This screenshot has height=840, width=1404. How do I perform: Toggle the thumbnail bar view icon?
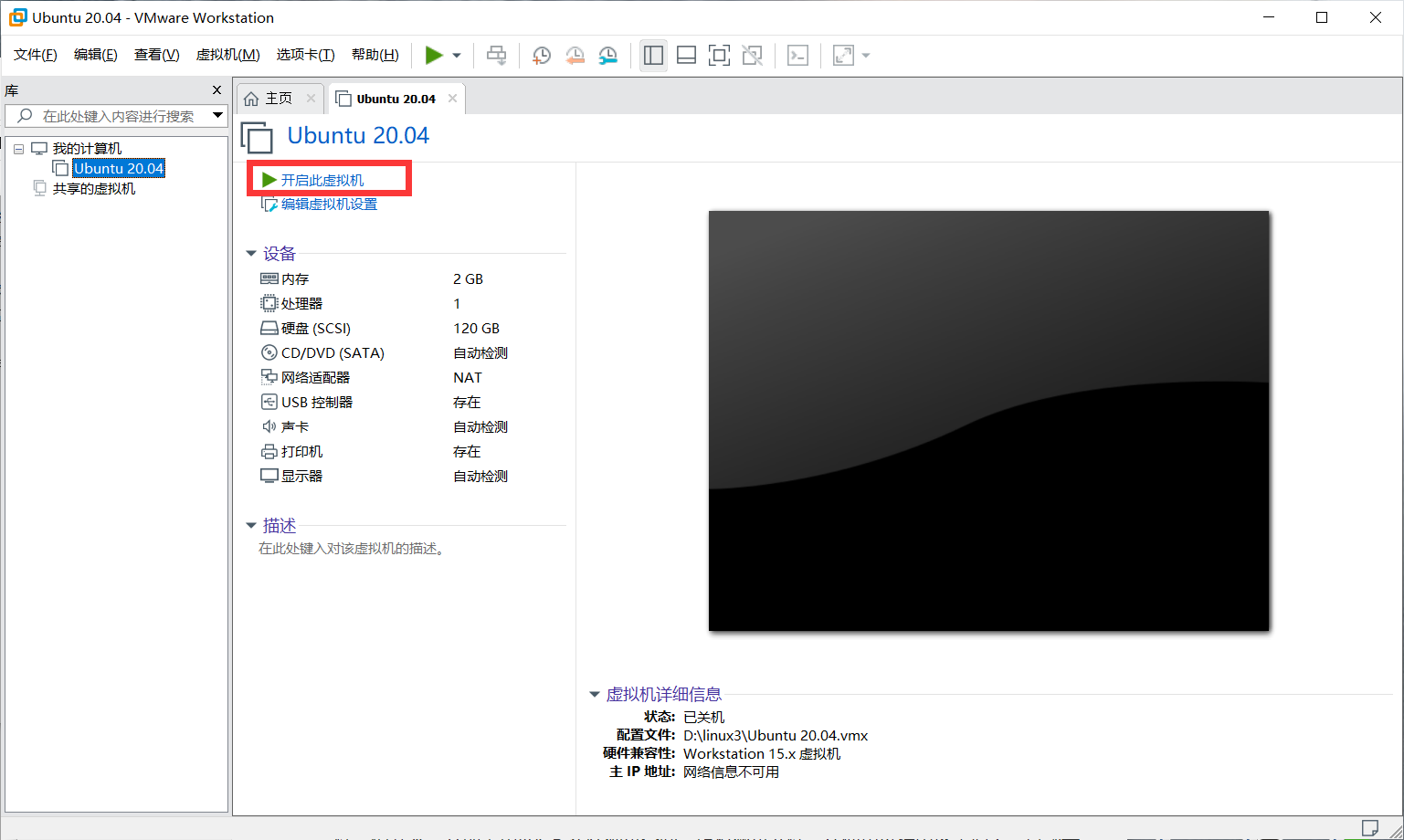coord(686,56)
